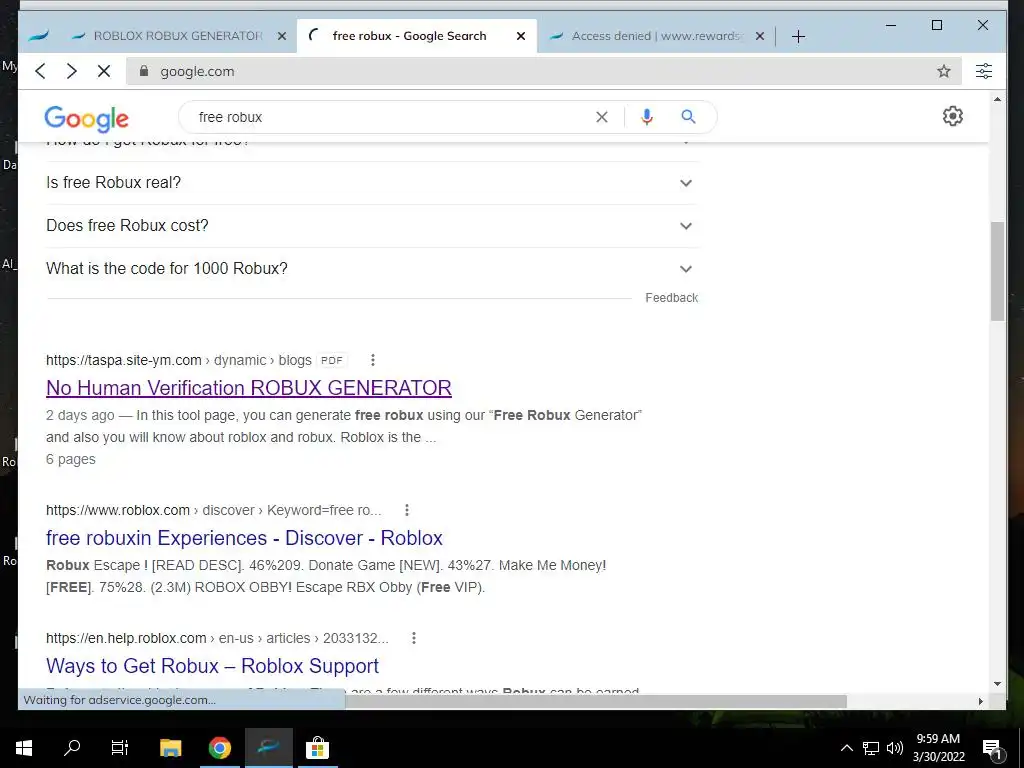
Task: Click the '6 pages' text
Action: [x=71, y=460]
